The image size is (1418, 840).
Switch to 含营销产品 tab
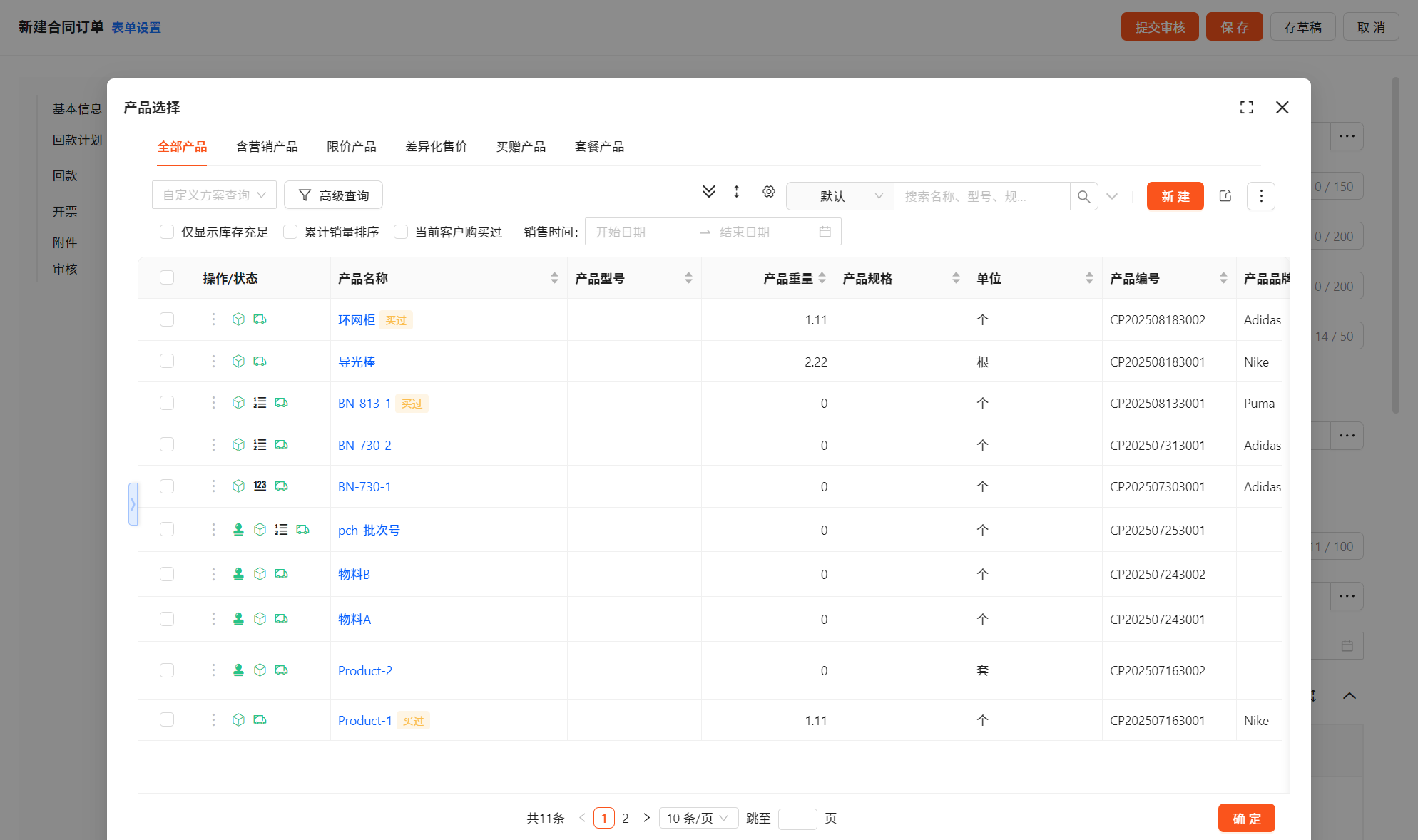267,147
